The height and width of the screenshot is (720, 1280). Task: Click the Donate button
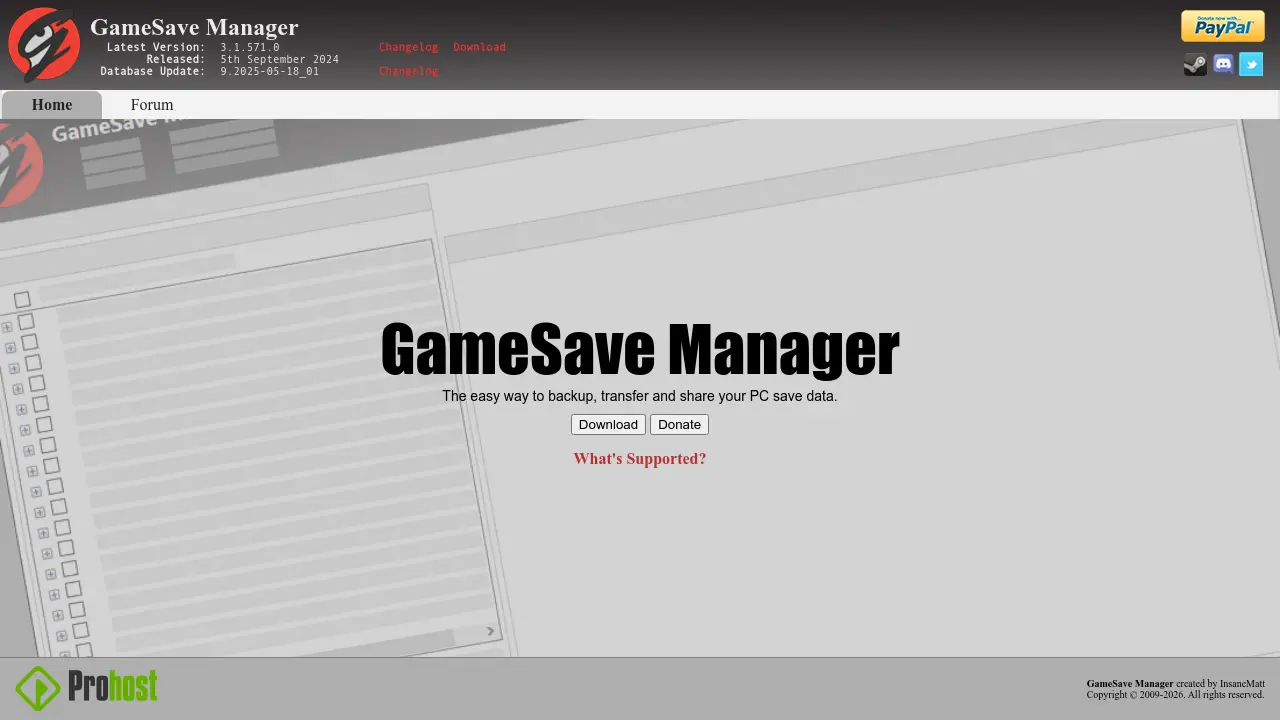pos(679,425)
